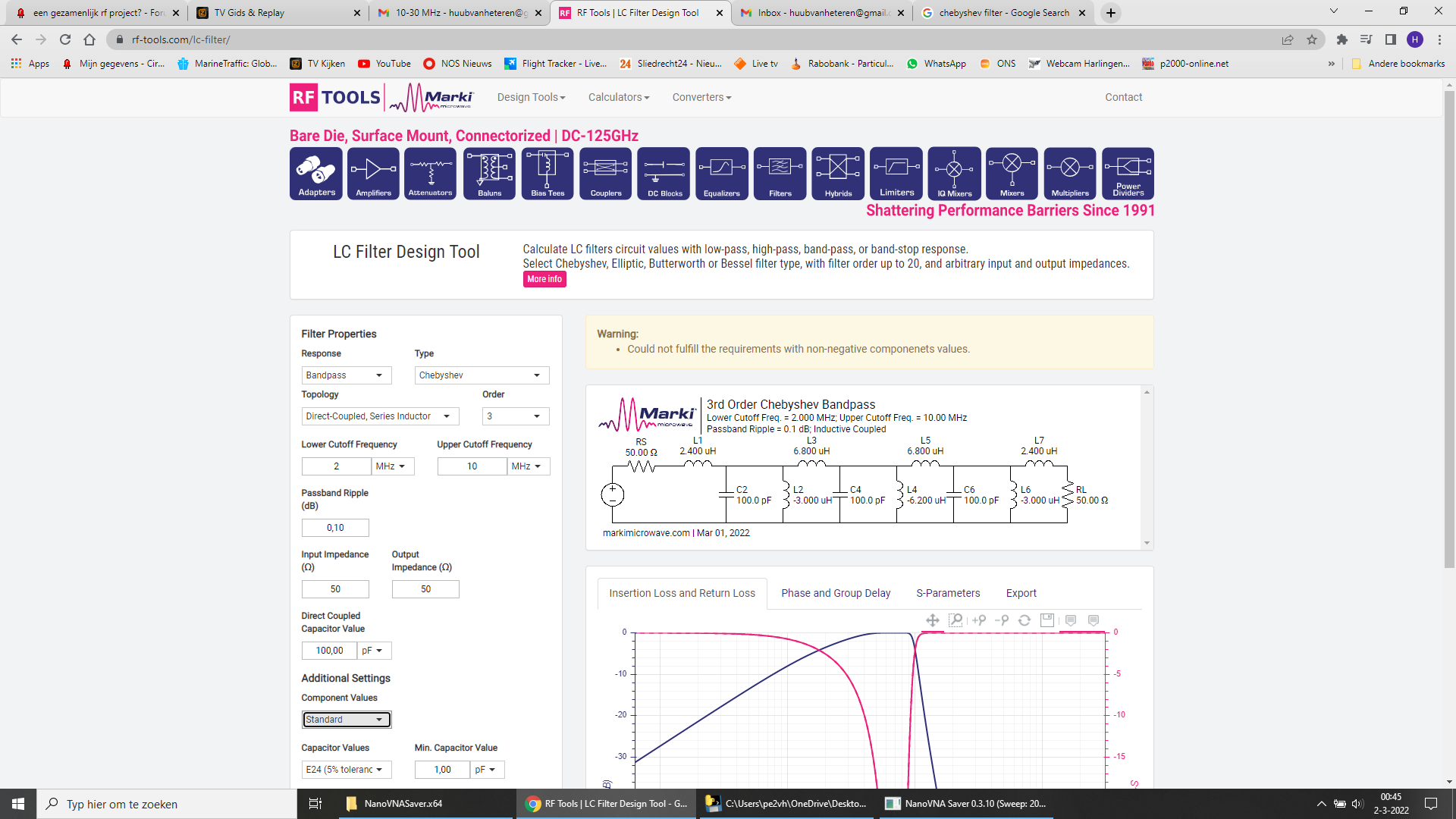
Task: Click the zoom-in magnifier on chart toolbar
Action: click(x=979, y=620)
